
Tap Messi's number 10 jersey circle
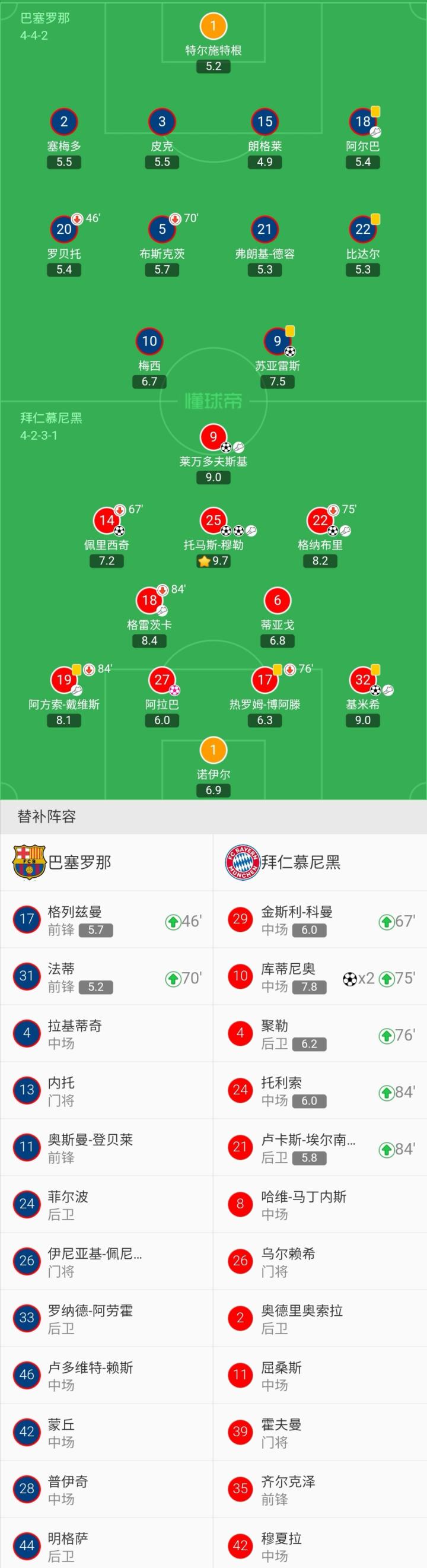pyautogui.click(x=149, y=341)
